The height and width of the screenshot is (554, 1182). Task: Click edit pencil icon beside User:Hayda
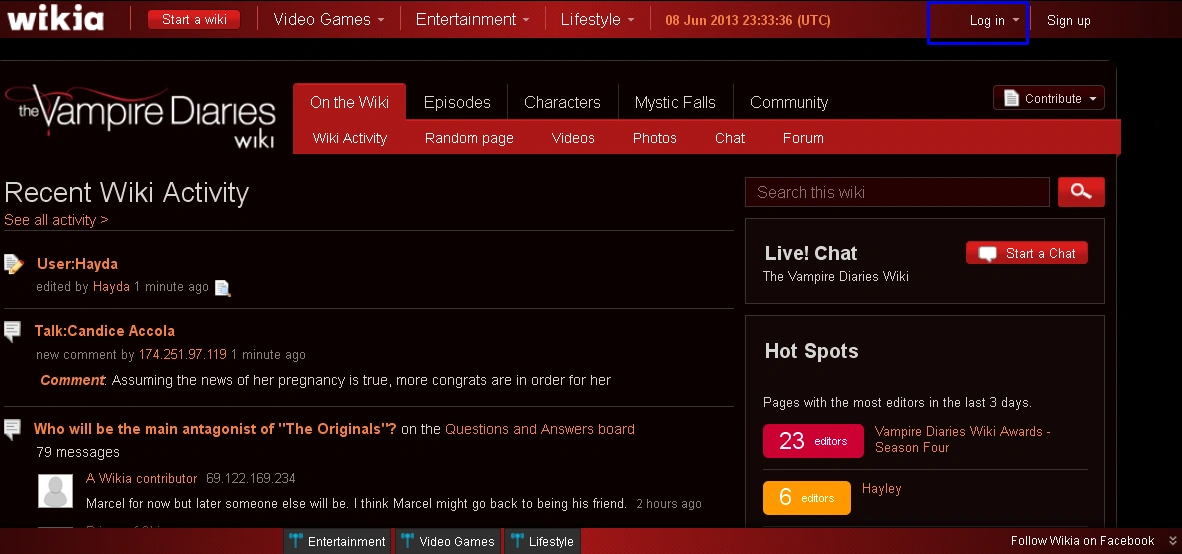[x=13, y=264]
